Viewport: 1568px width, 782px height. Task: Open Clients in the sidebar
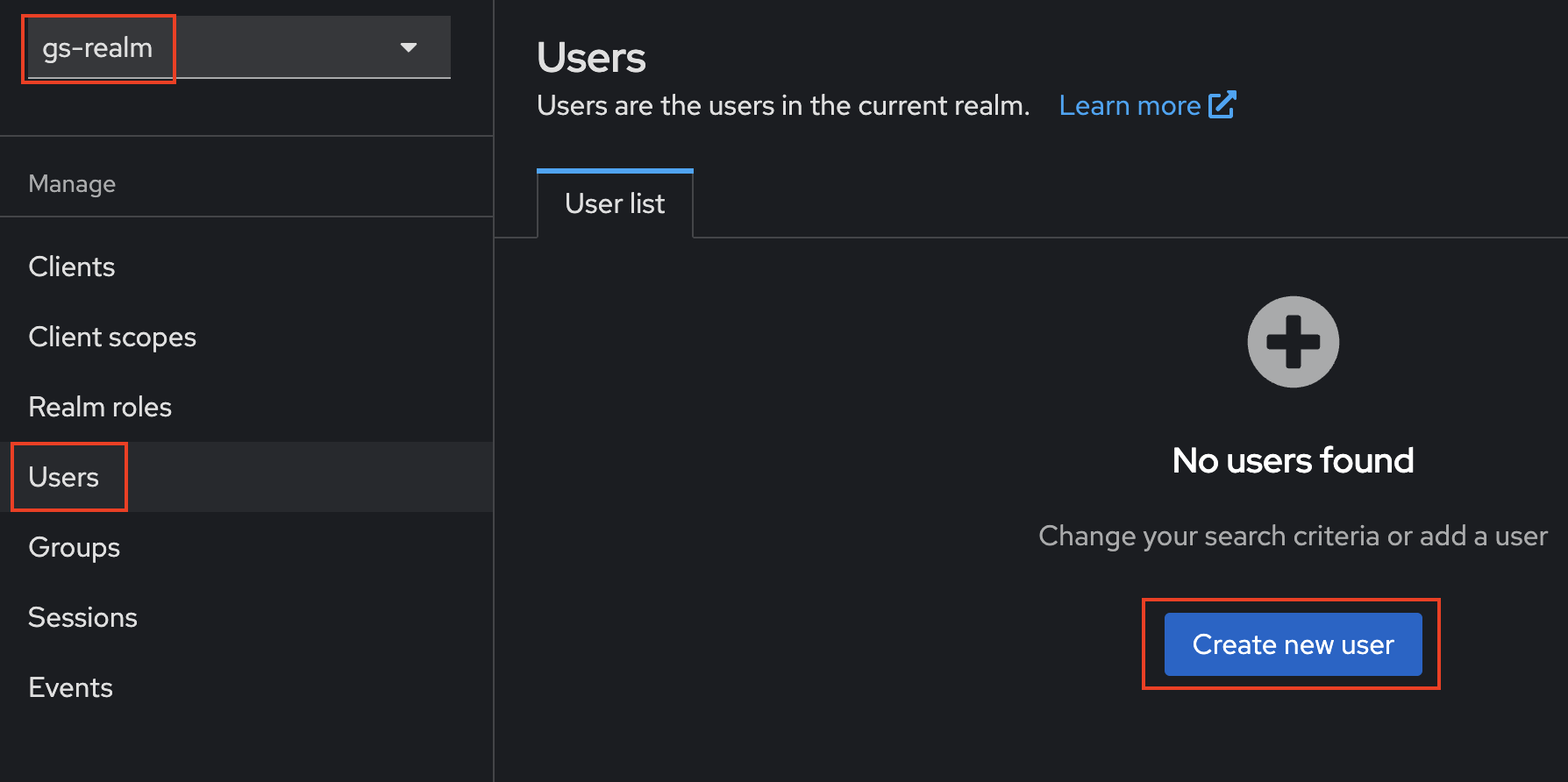(72, 267)
